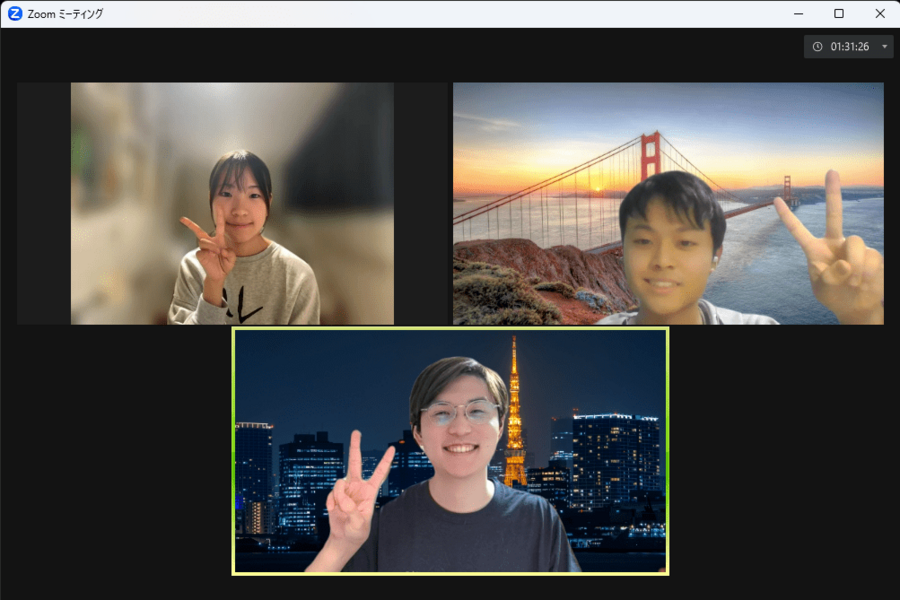Expand the dropdown arrow next to the timer
The height and width of the screenshot is (600, 900).
click(884, 47)
